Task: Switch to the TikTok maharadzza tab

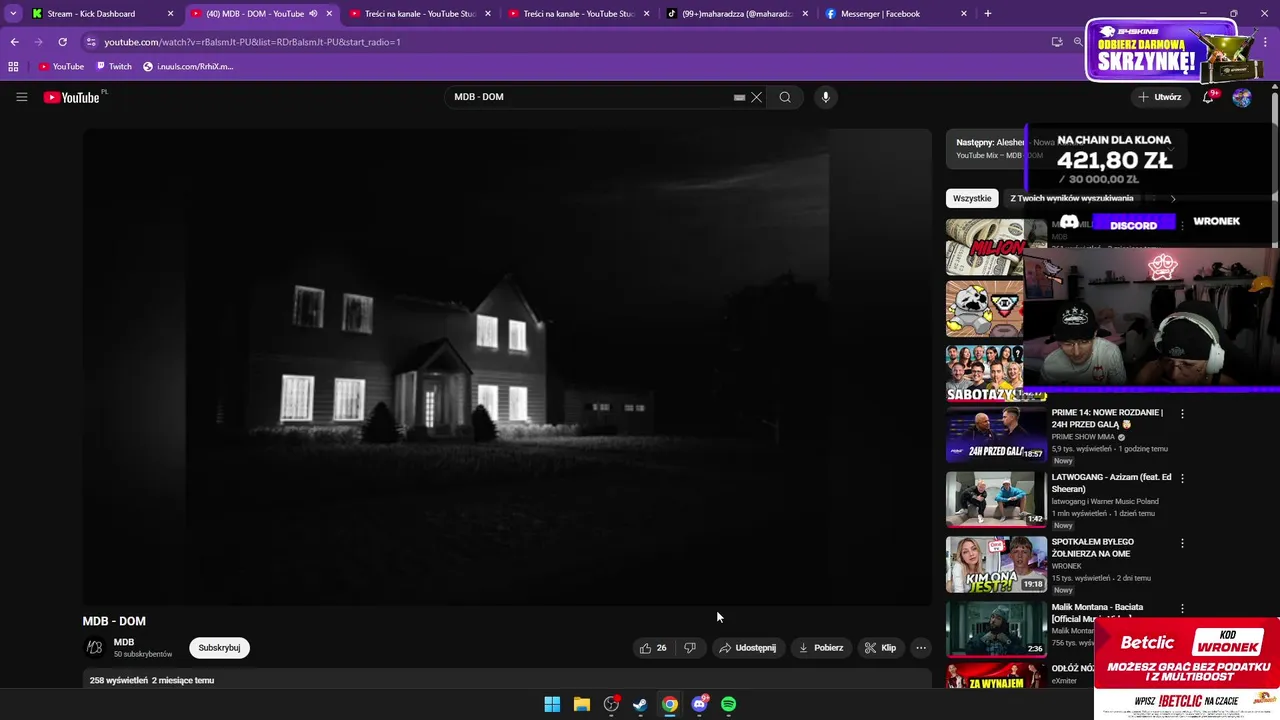Action: coord(736,14)
